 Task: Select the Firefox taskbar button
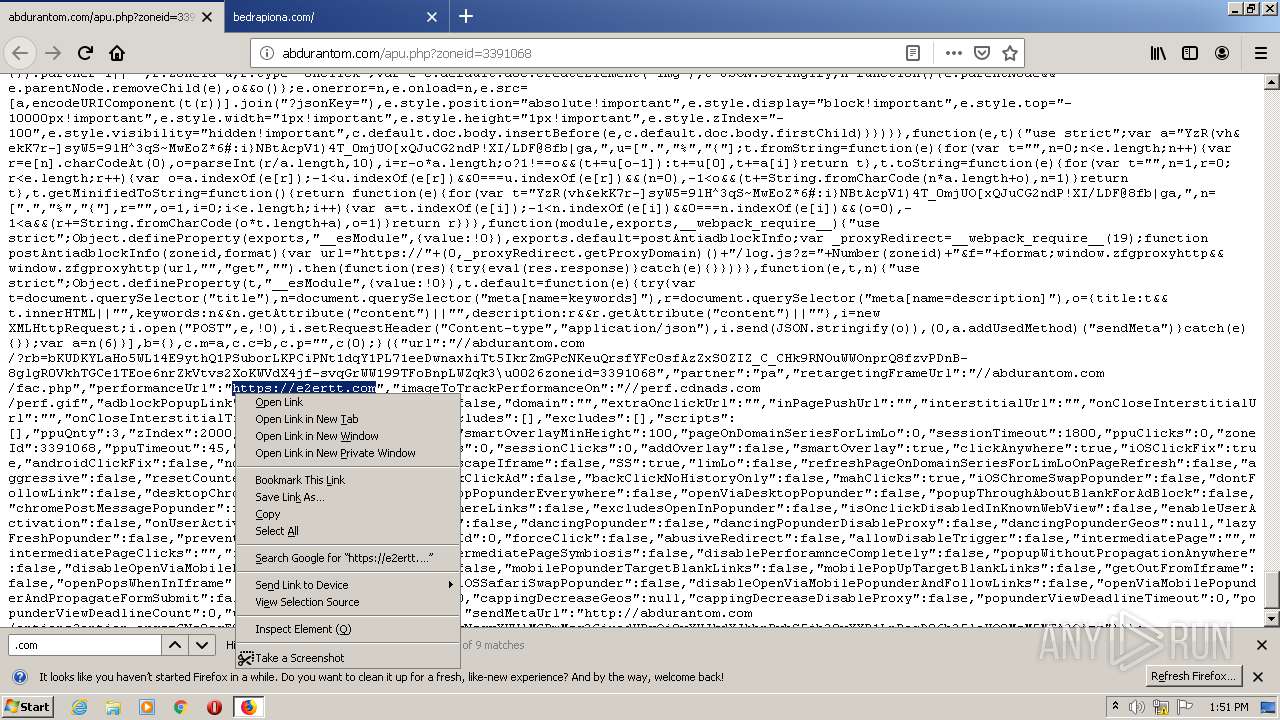(x=248, y=707)
